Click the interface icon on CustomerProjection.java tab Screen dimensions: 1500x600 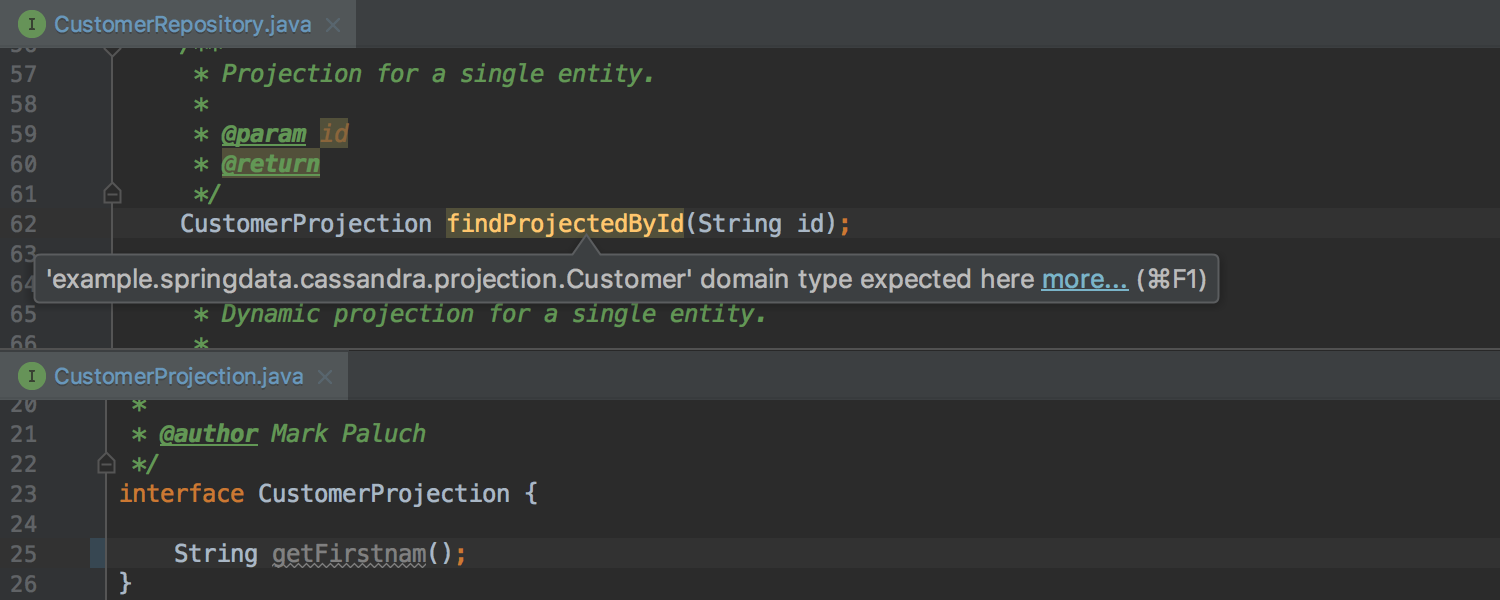[32, 377]
